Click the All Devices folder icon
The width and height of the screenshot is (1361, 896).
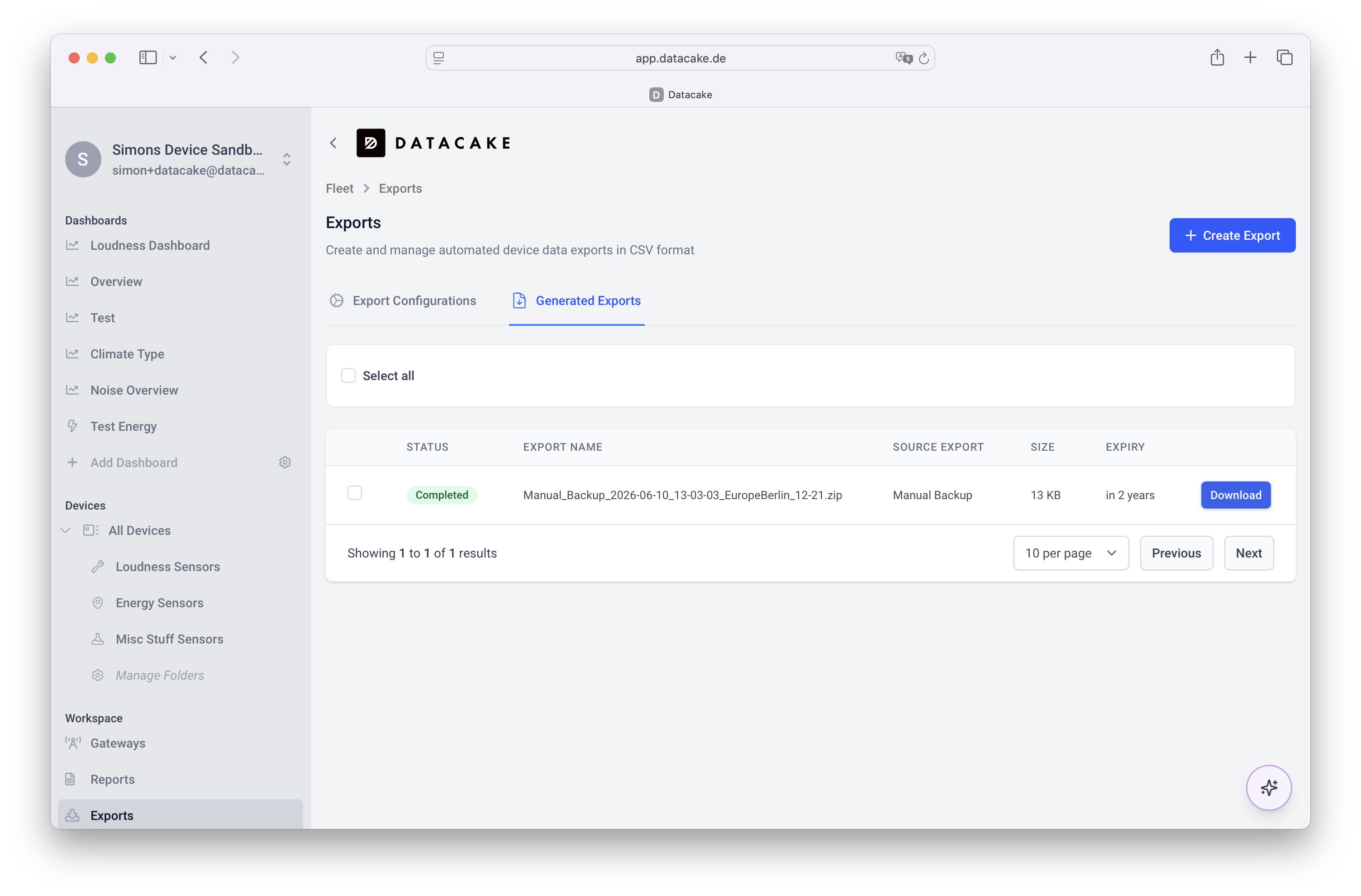click(90, 530)
